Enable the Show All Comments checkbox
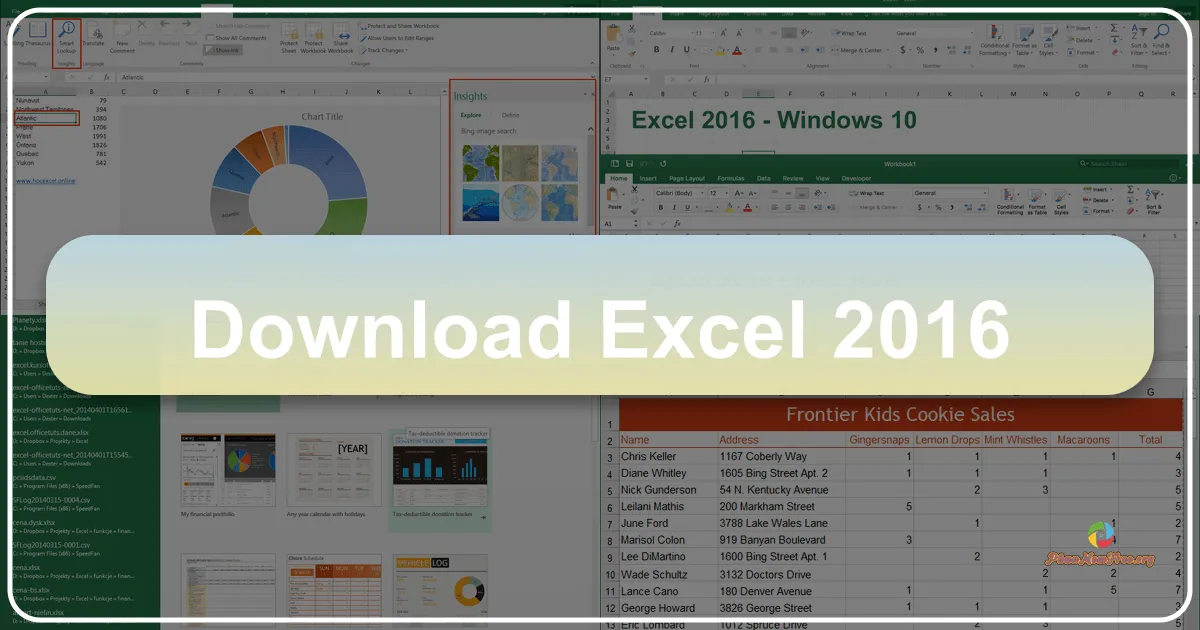Screen dimensions: 1200x630 [210, 37]
